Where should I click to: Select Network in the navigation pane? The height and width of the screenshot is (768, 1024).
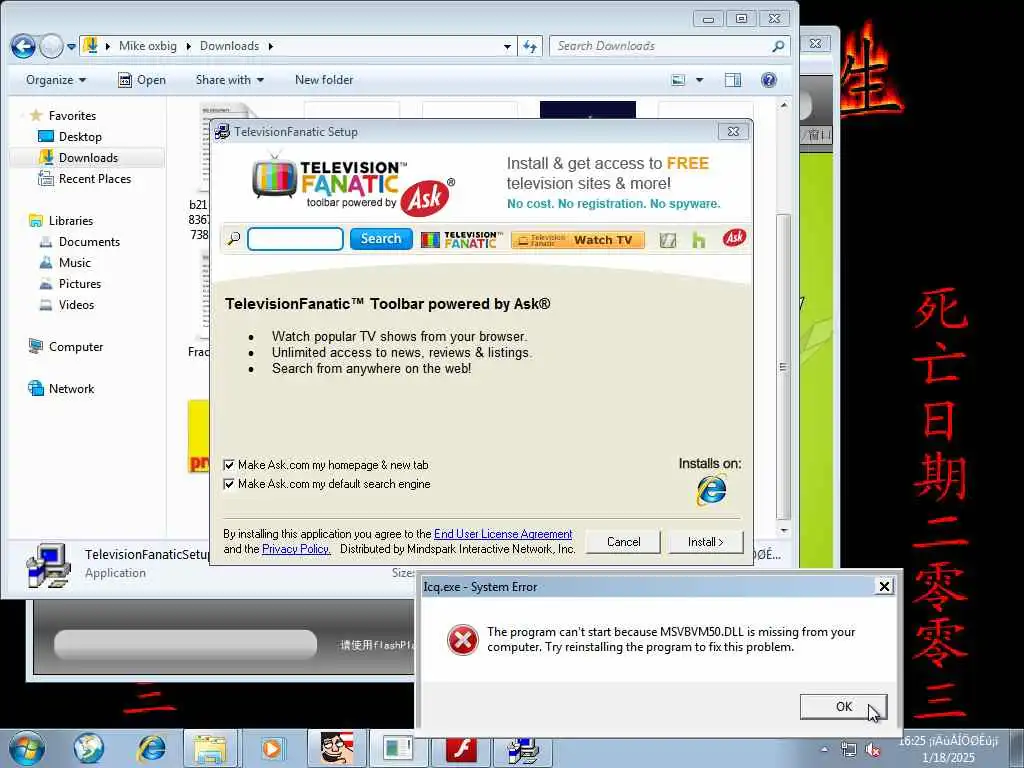click(71, 389)
